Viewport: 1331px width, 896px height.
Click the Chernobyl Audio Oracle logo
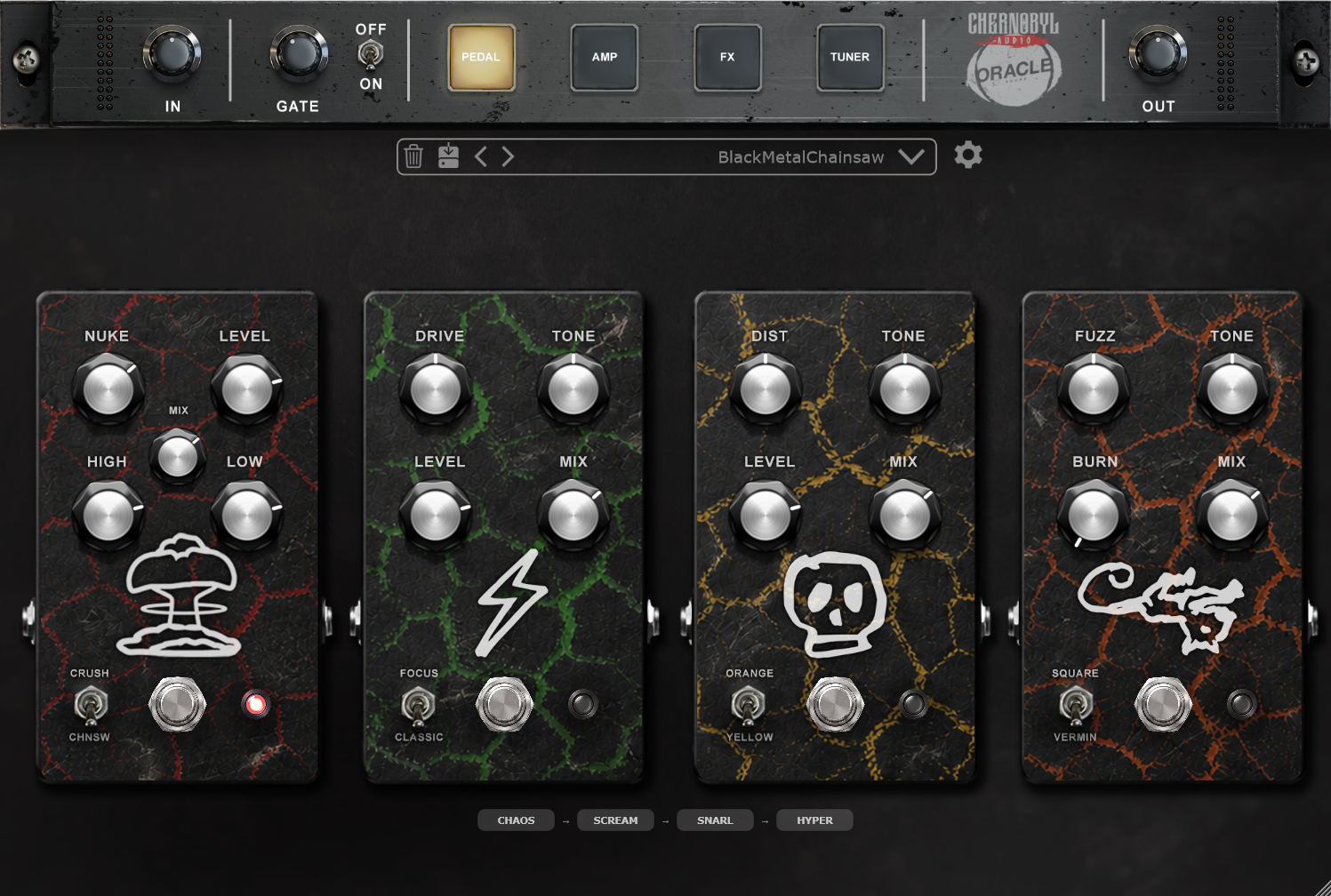(1014, 58)
